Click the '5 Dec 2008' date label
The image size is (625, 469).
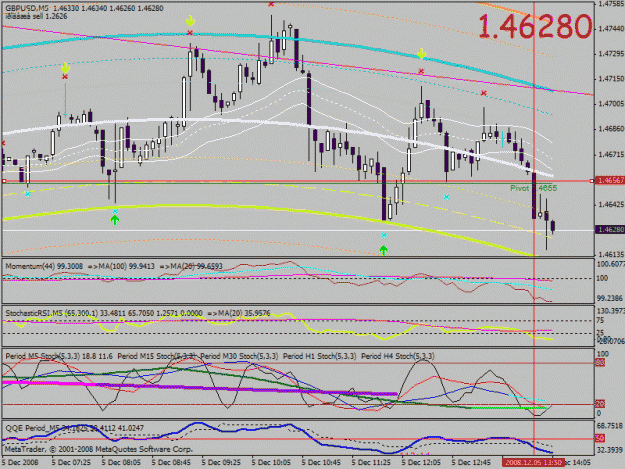pyautogui.click(x=20, y=463)
